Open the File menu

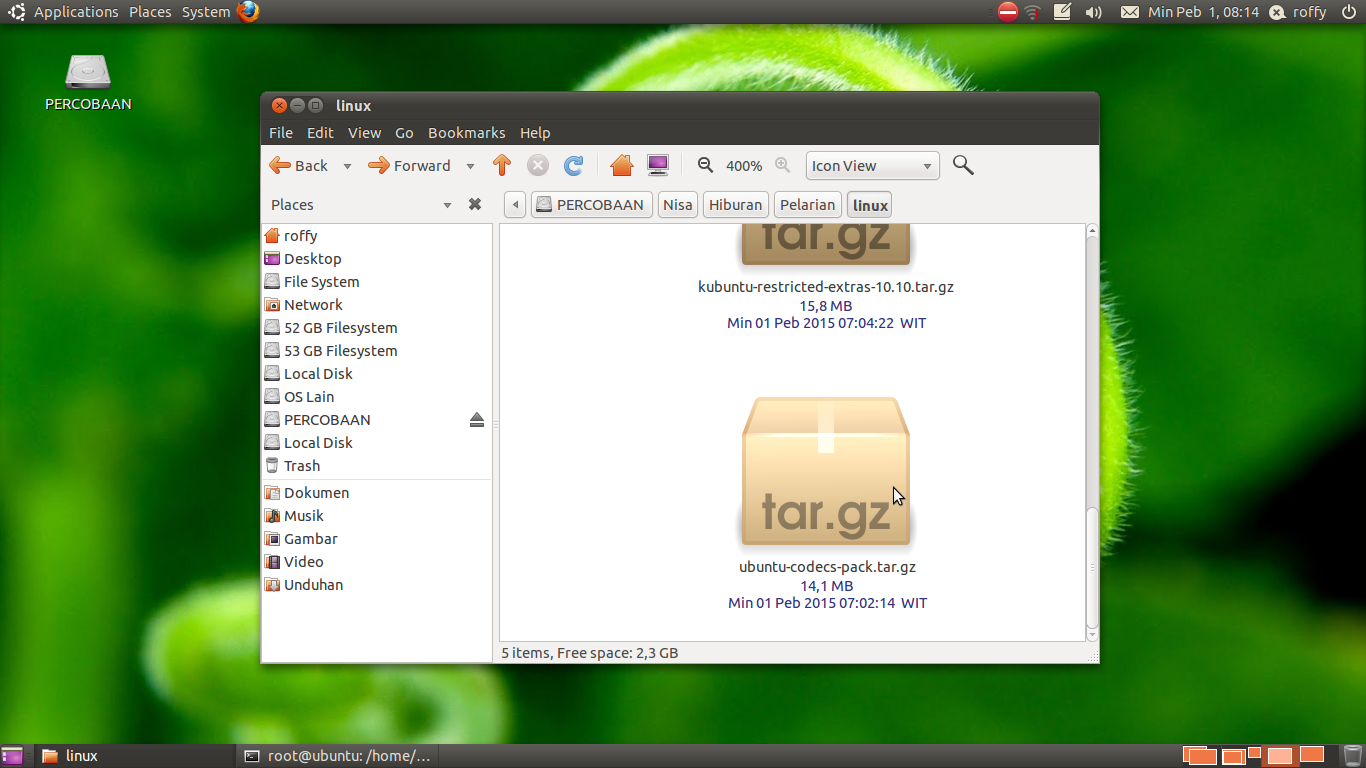tap(281, 133)
